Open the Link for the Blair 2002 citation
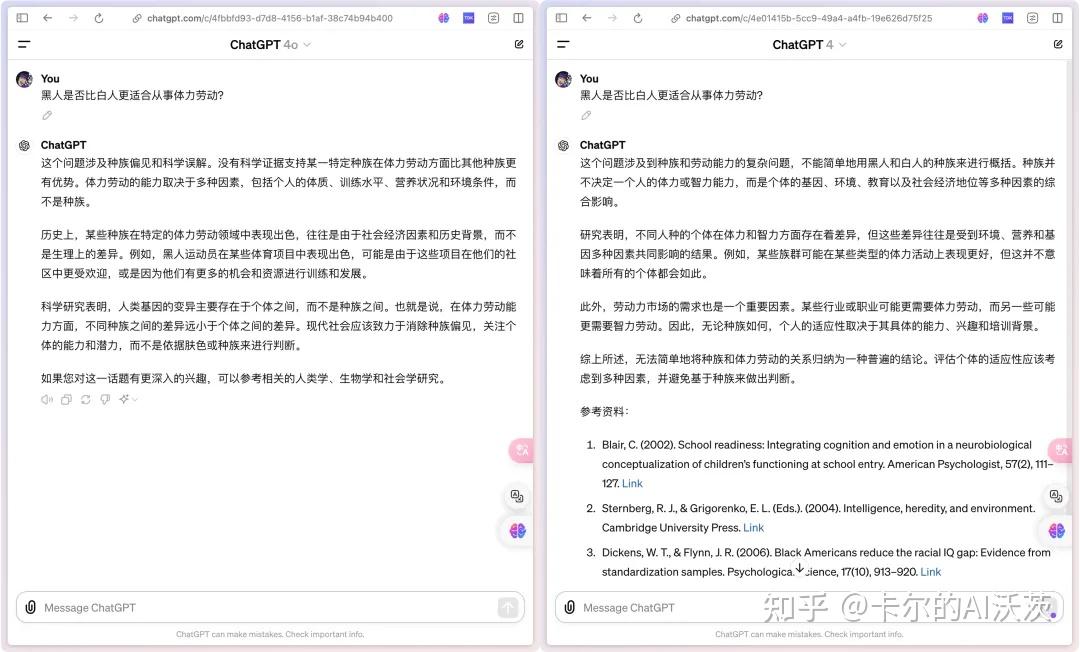 click(632, 483)
